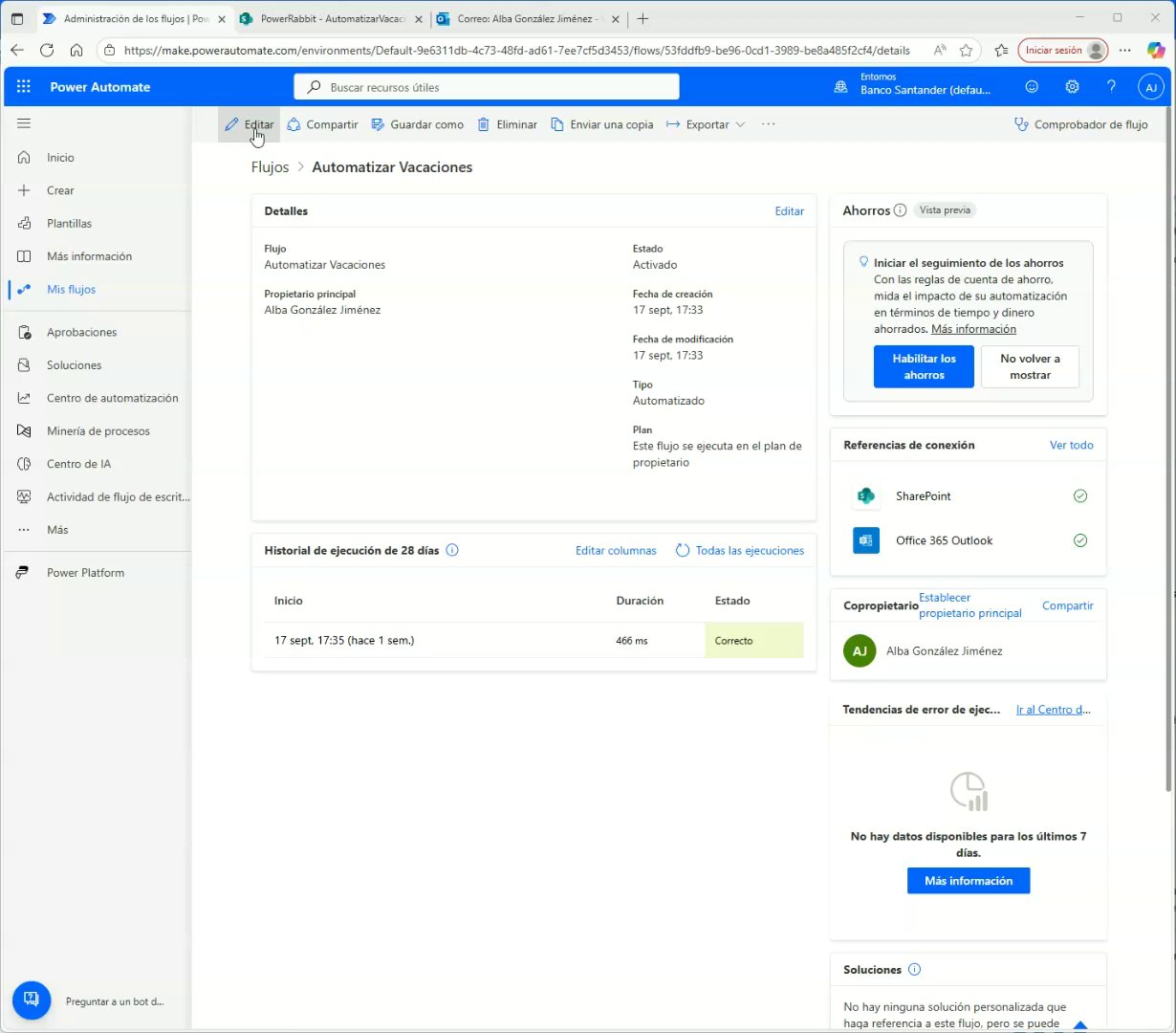The height and width of the screenshot is (1033, 1176).
Task: Open Comprobador de flujo
Action: tap(1080, 124)
